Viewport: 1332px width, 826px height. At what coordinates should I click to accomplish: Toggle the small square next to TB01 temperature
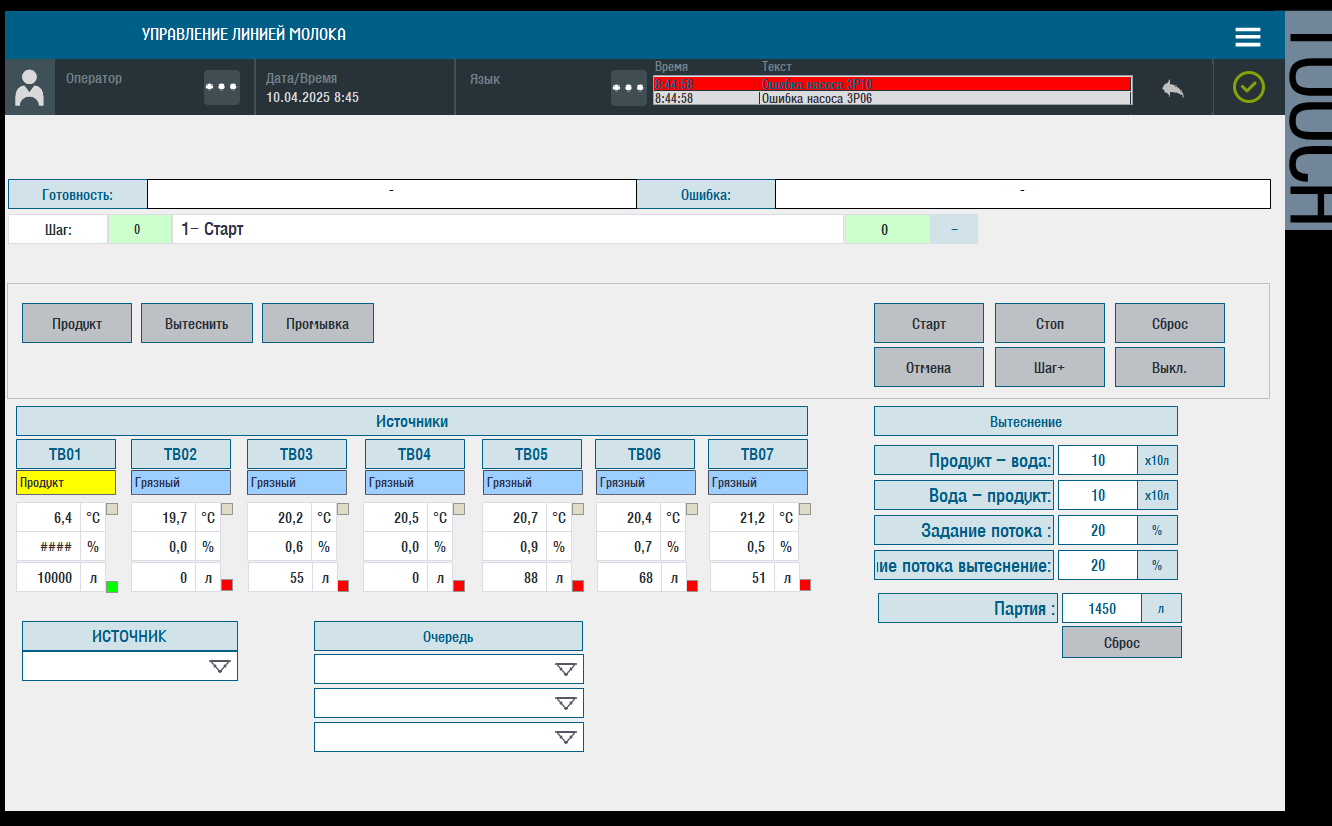113,509
